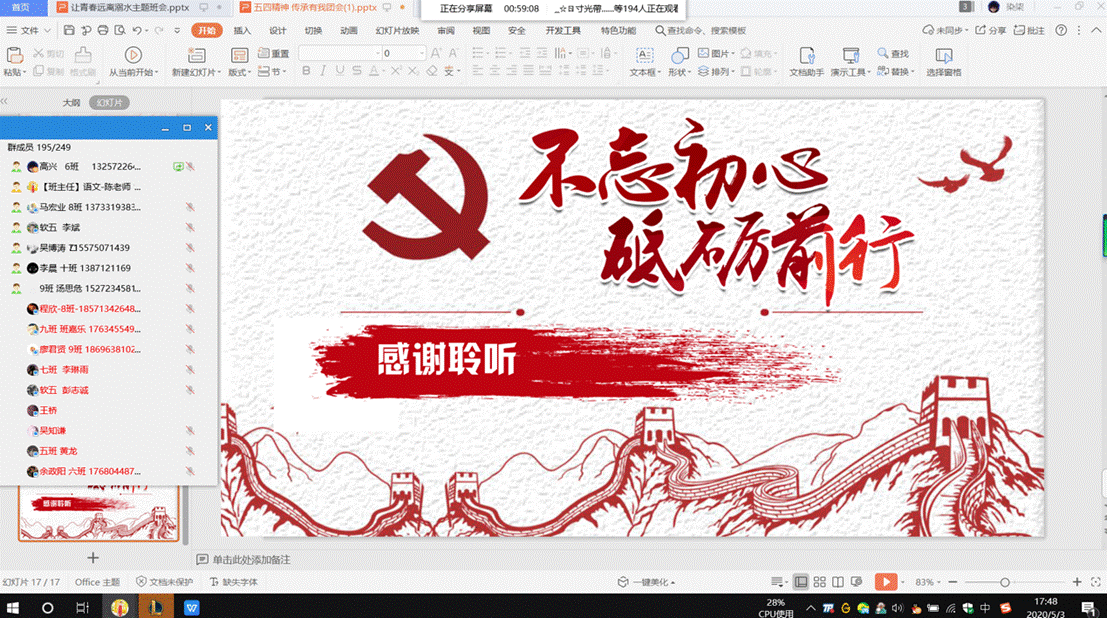The width and height of the screenshot is (1107, 618).
Task: Toggle Normal view button in status bar
Action: pyautogui.click(x=801, y=582)
